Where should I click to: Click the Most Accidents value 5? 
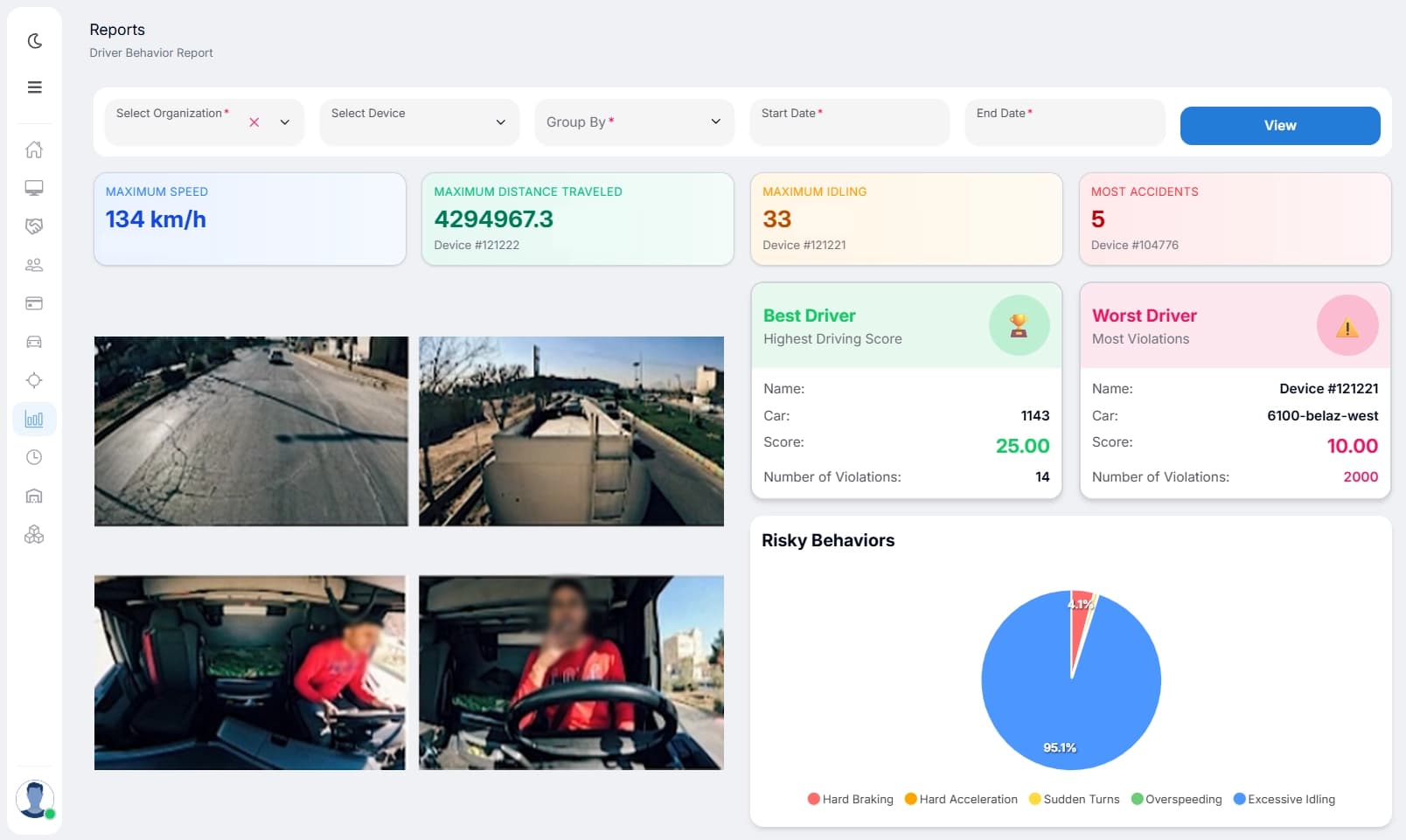tap(1098, 219)
